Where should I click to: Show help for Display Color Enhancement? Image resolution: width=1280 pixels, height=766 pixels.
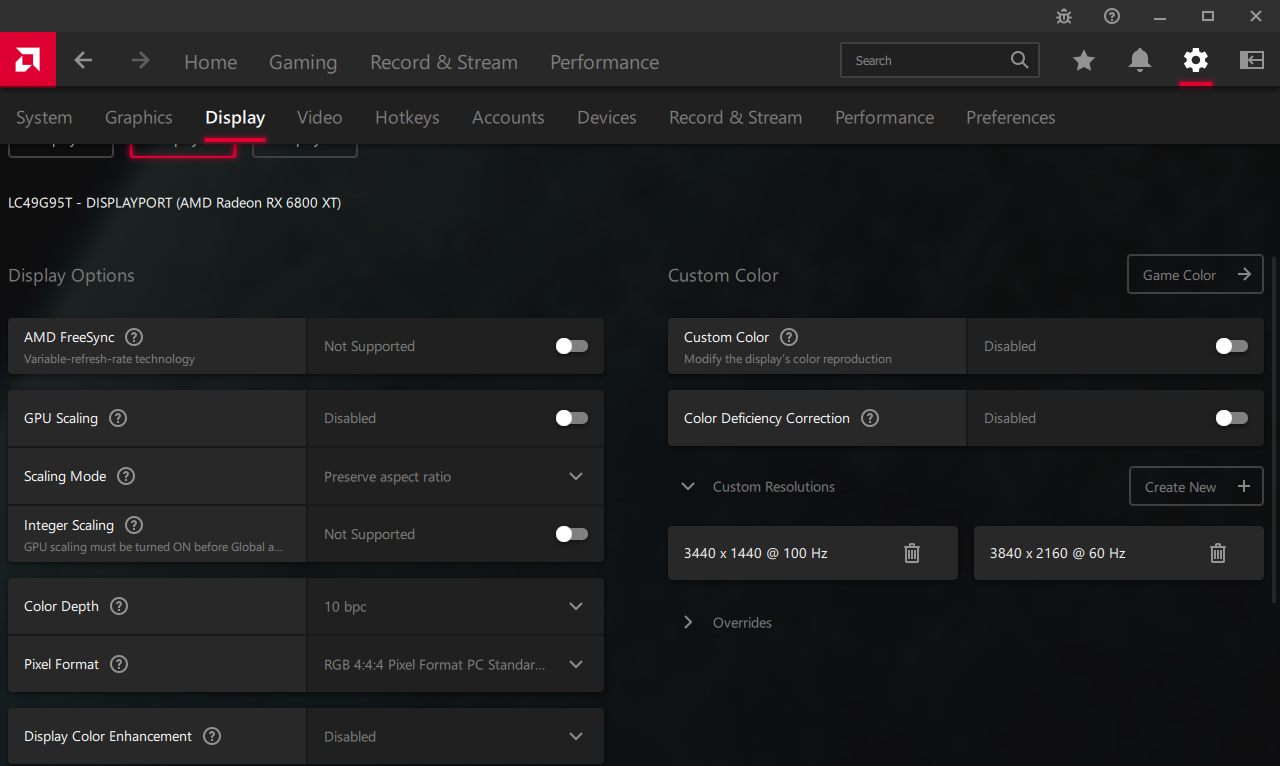coord(212,736)
